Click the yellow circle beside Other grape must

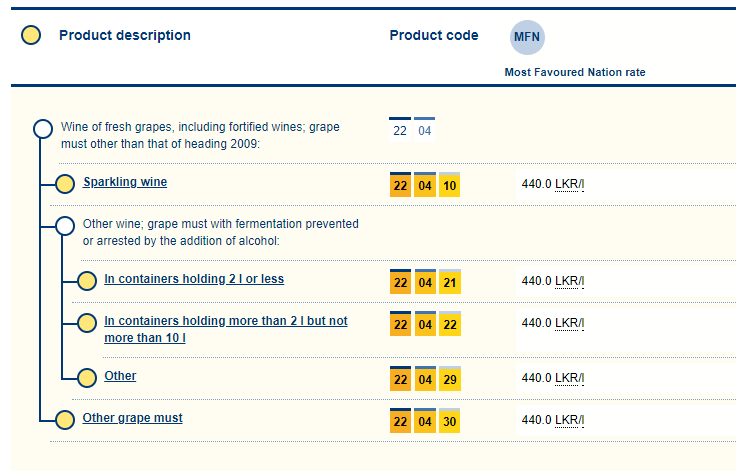pos(65,419)
